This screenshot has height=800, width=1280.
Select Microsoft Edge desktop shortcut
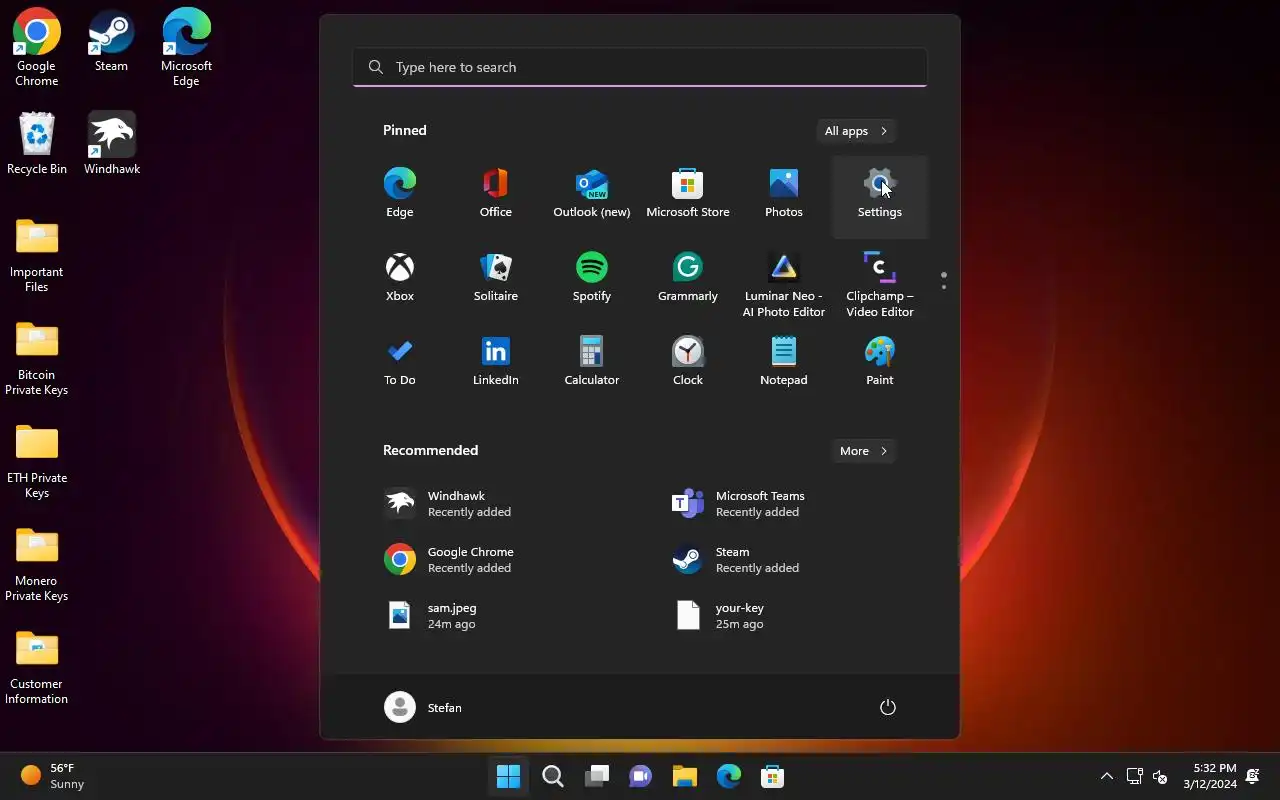[x=186, y=48]
